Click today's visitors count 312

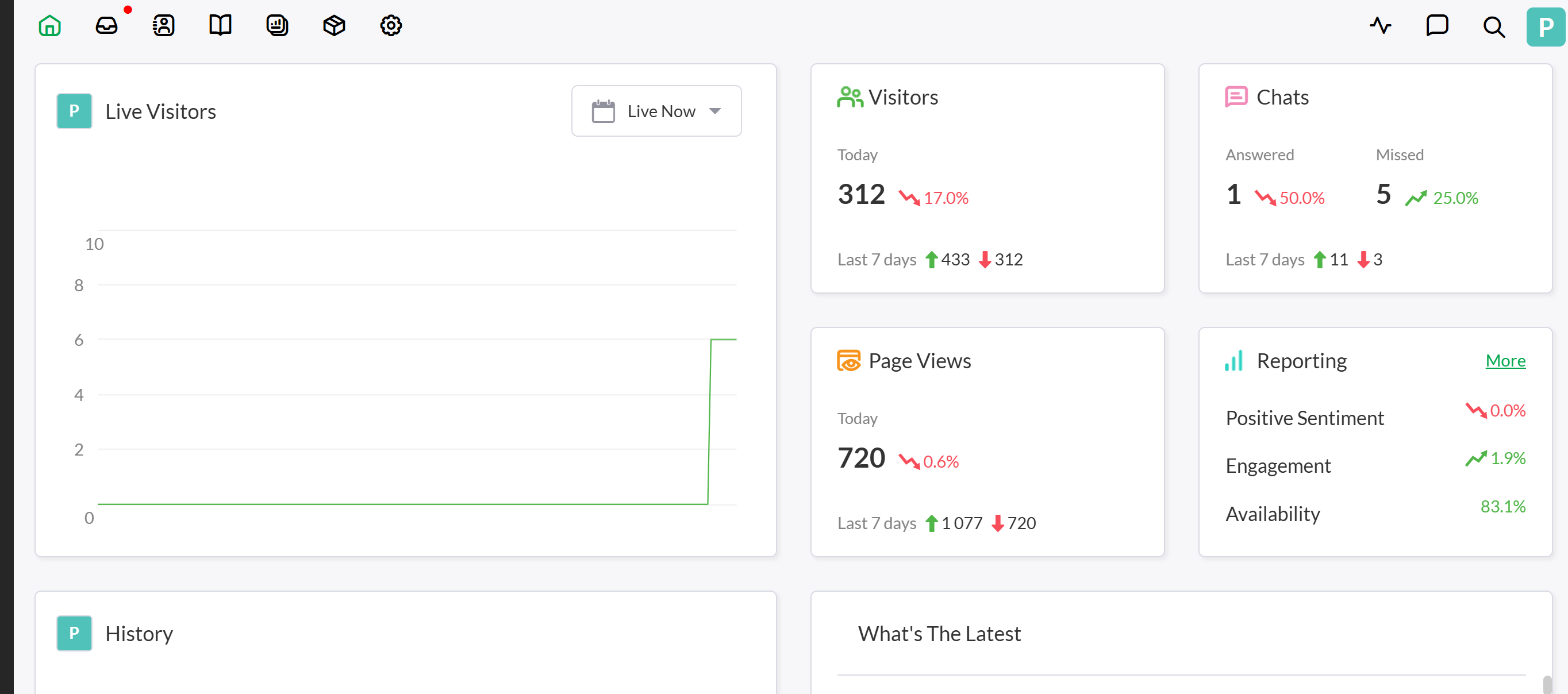(861, 195)
